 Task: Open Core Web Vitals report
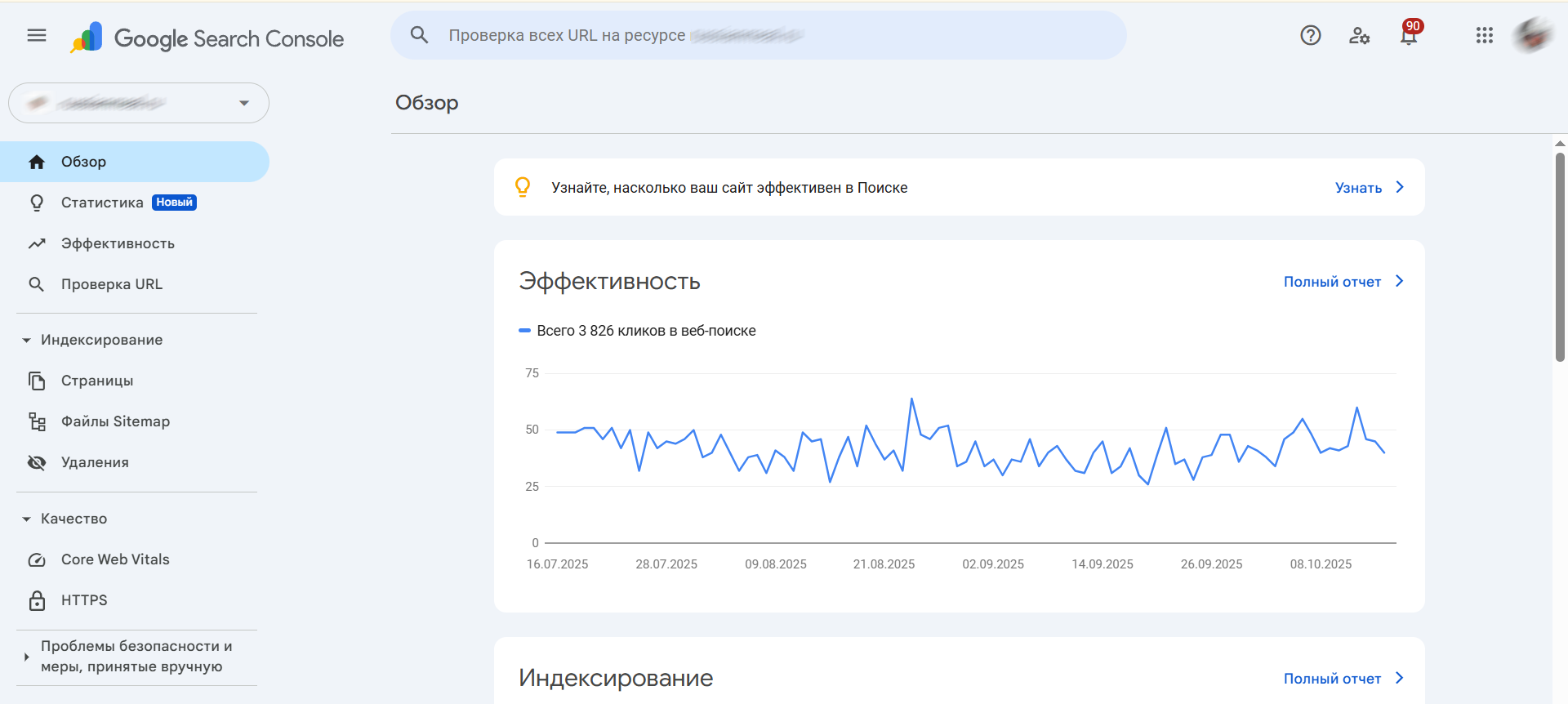[115, 559]
